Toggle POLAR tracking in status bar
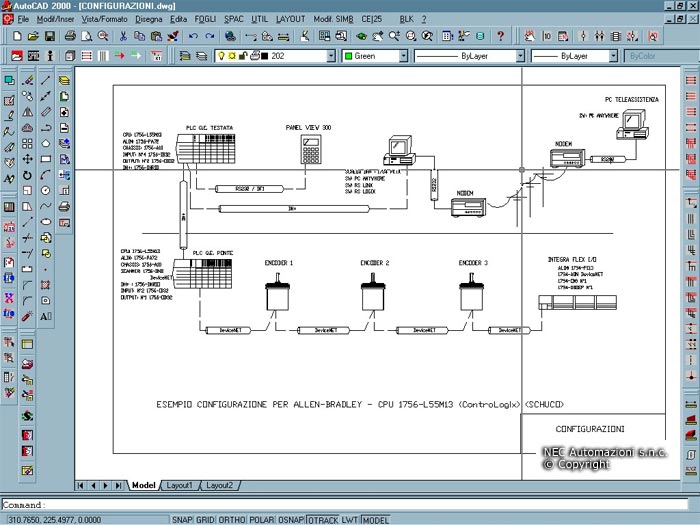 pos(262,520)
